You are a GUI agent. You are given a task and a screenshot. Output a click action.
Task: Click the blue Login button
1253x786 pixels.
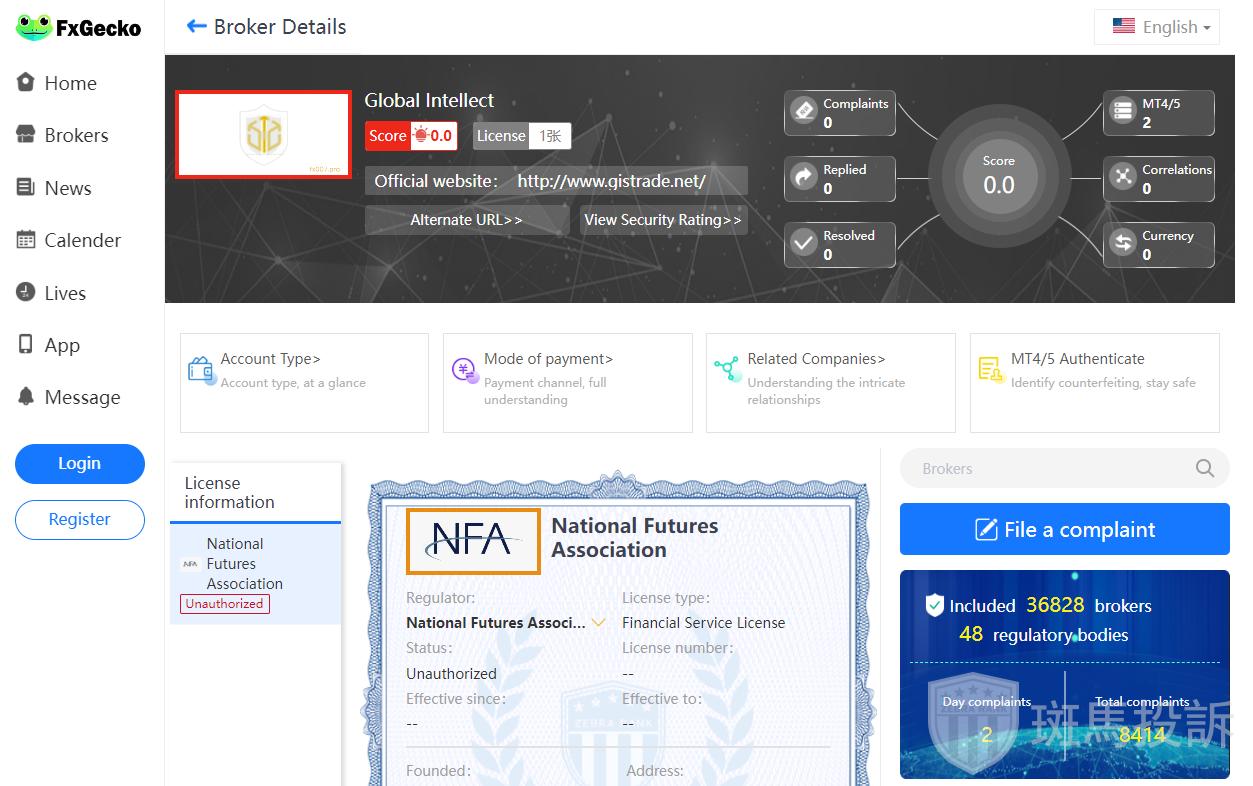click(79, 463)
